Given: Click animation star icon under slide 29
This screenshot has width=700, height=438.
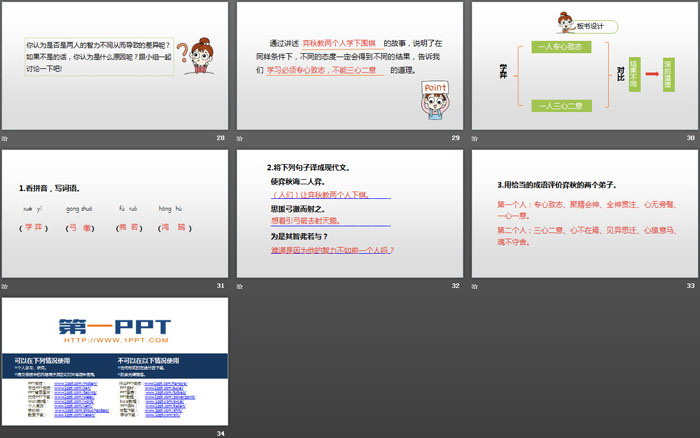Looking at the screenshot, I should (240, 138).
